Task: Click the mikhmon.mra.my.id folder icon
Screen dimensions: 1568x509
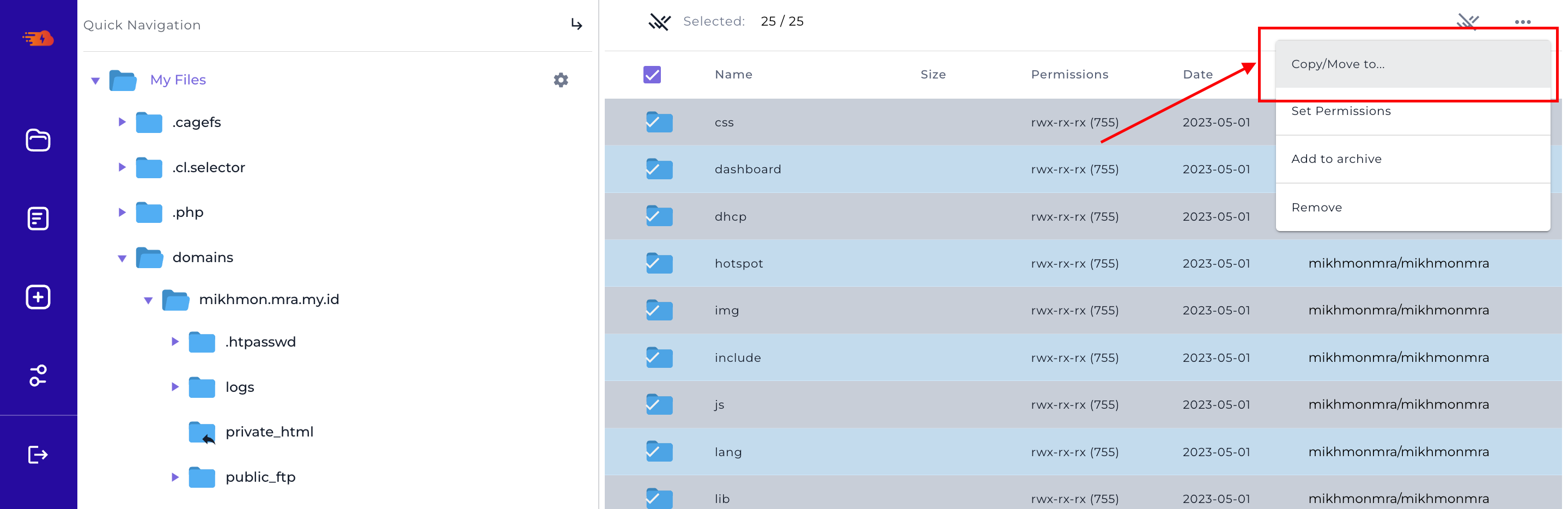Action: coord(176,300)
